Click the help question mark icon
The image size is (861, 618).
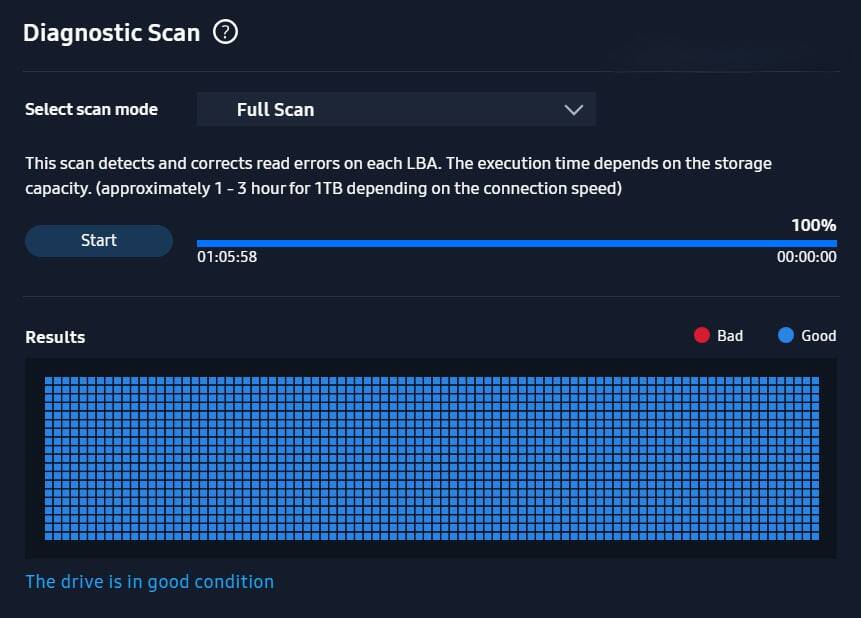tap(225, 32)
